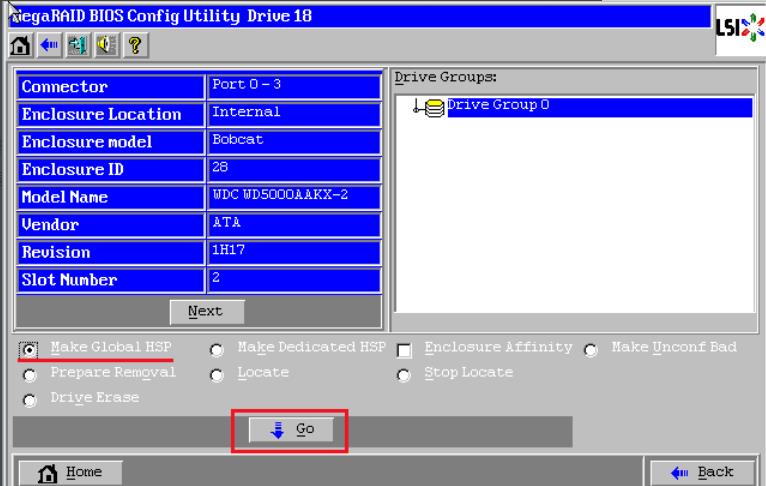The image size is (766, 486).
Task: Click the Enclosure model label cell
Action: [x=110, y=142]
